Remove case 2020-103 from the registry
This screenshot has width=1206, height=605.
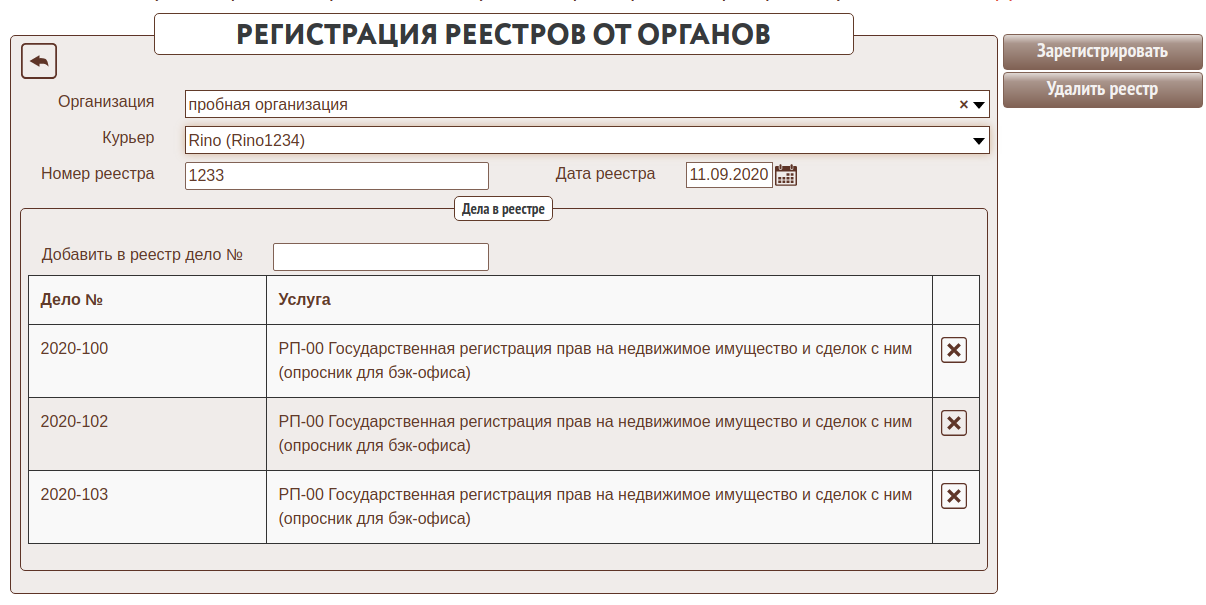(x=954, y=496)
